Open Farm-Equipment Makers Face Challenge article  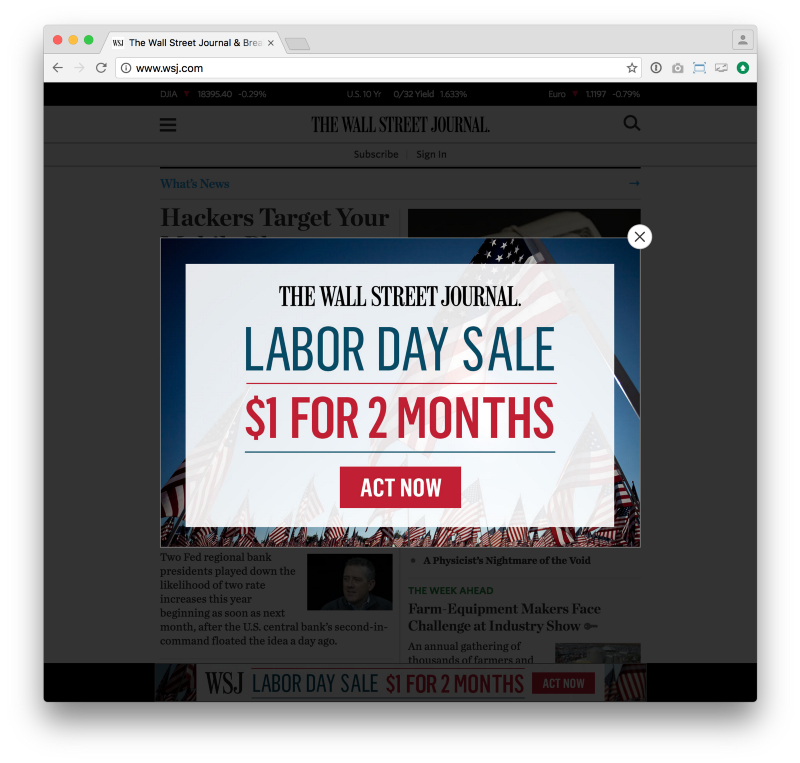pyautogui.click(x=504, y=617)
